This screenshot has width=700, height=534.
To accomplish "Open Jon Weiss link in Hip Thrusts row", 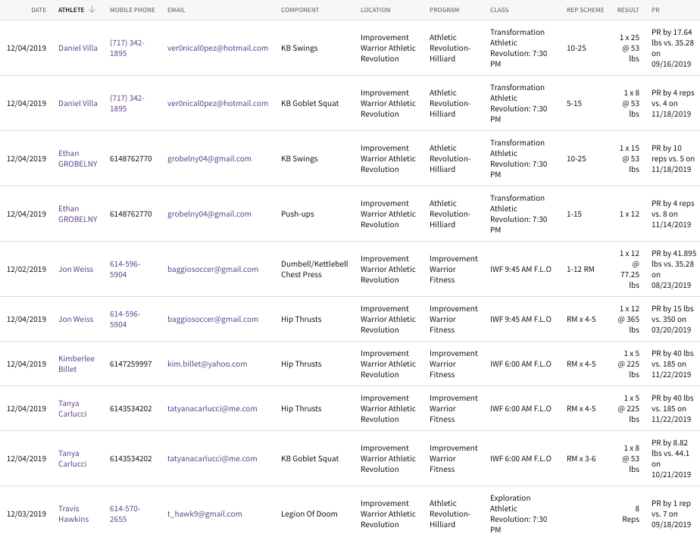I will 76,319.
